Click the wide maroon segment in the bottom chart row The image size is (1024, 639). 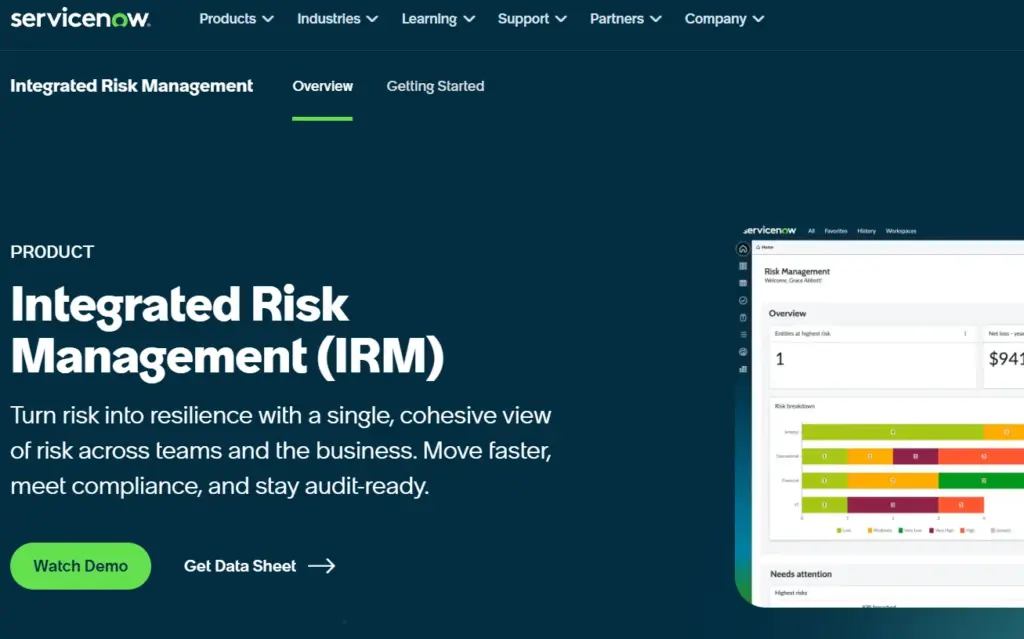pyautogui.click(x=893, y=504)
